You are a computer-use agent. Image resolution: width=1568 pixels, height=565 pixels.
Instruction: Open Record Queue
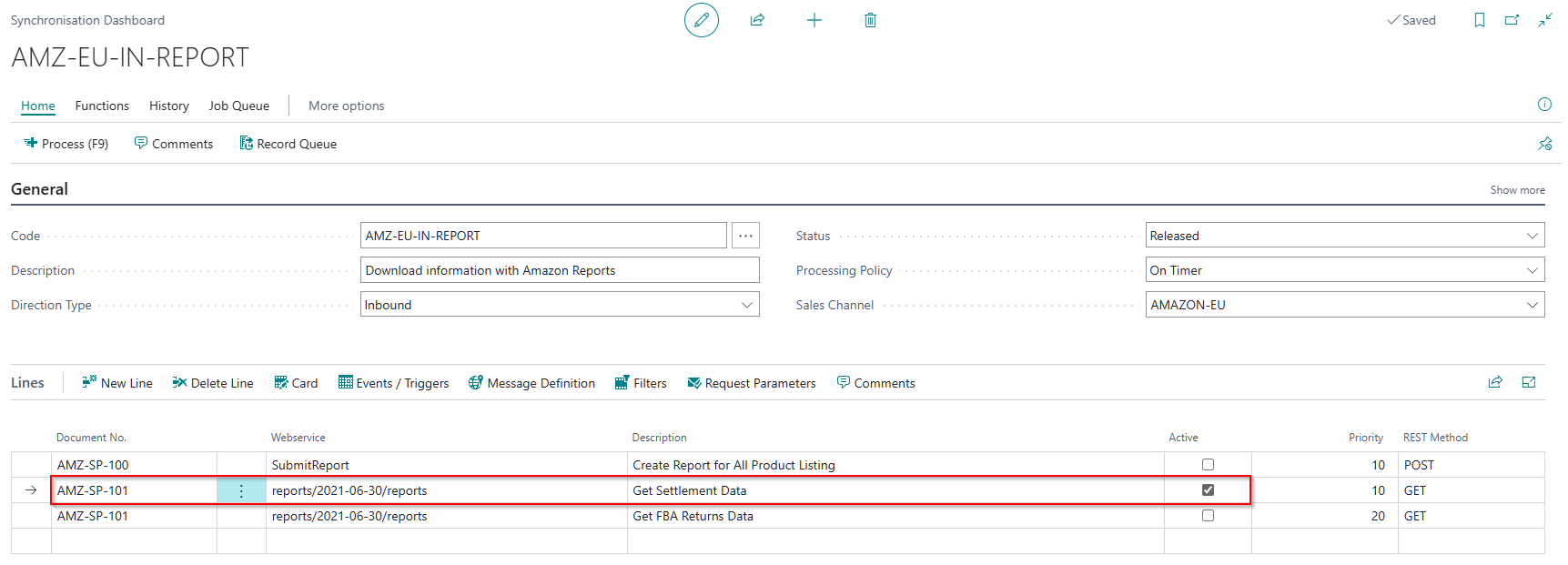tap(288, 144)
